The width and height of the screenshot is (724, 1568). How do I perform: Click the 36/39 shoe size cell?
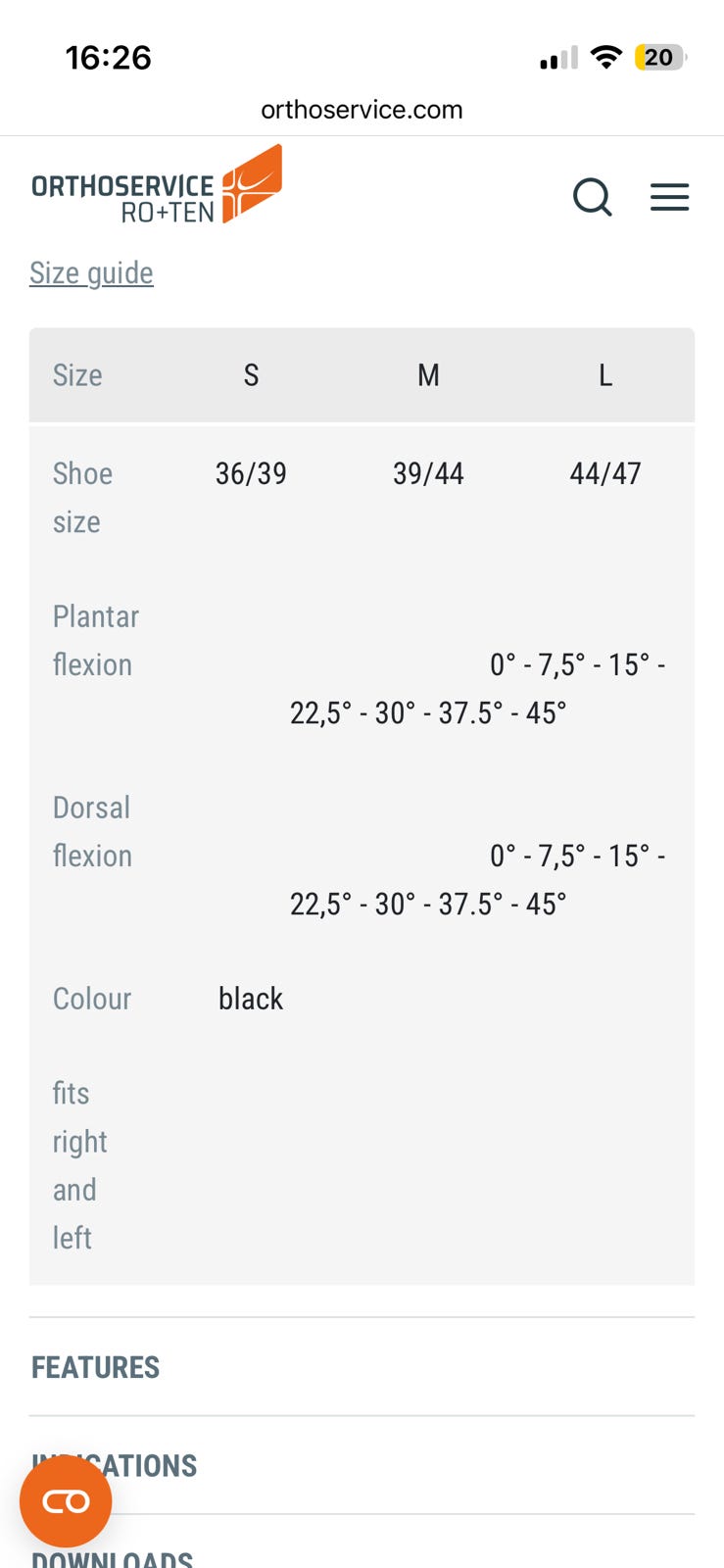[x=251, y=473]
